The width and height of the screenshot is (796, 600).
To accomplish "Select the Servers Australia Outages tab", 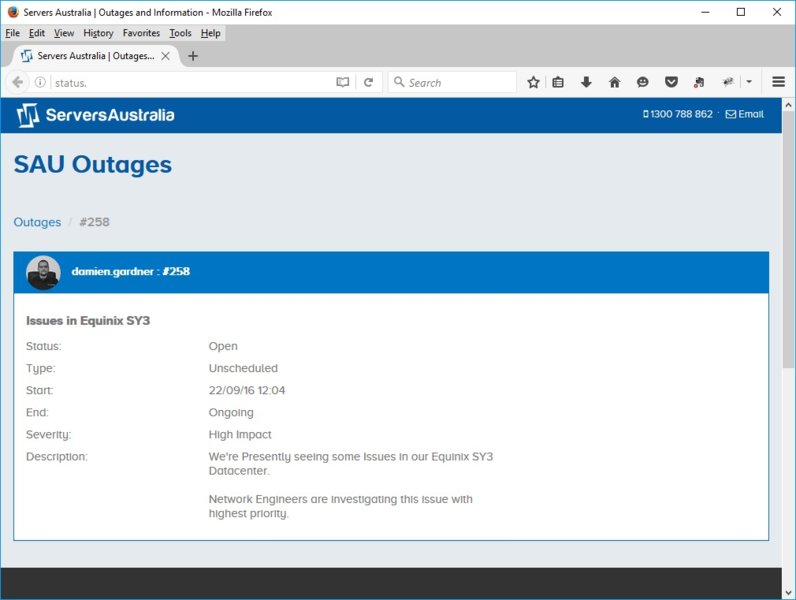I will (x=95, y=56).
